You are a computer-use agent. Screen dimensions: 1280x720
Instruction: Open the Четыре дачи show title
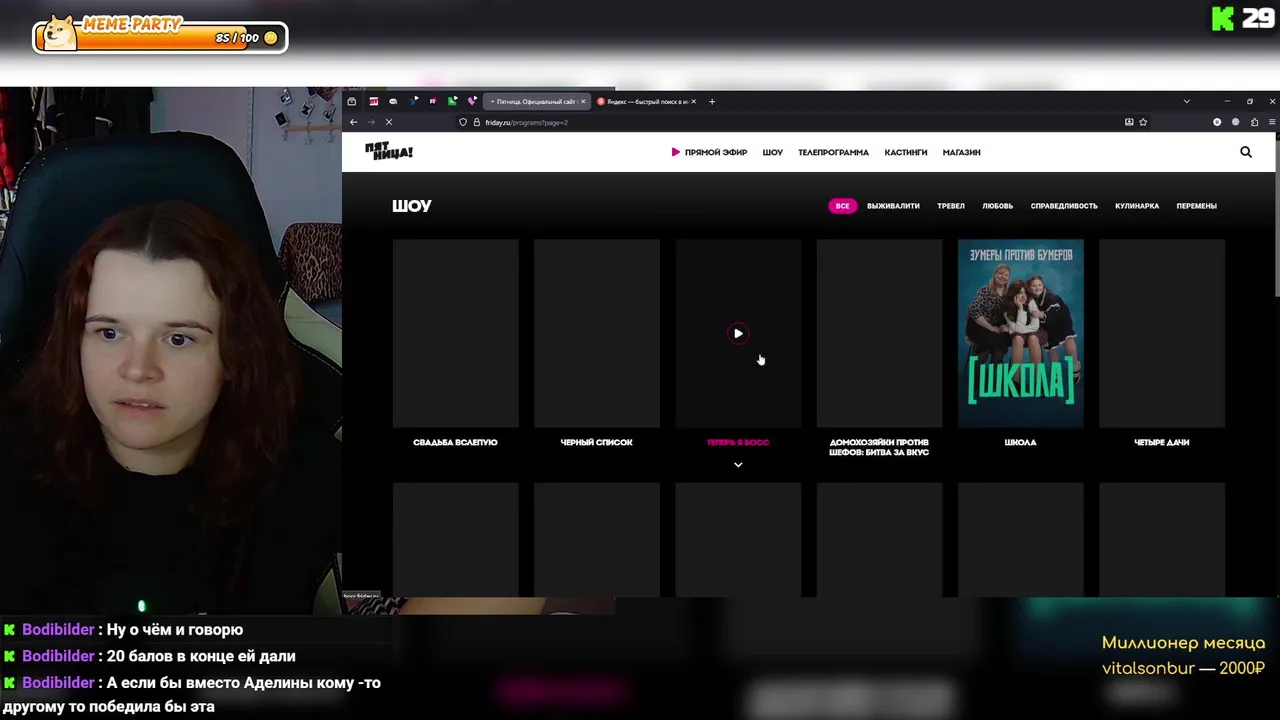point(1162,442)
